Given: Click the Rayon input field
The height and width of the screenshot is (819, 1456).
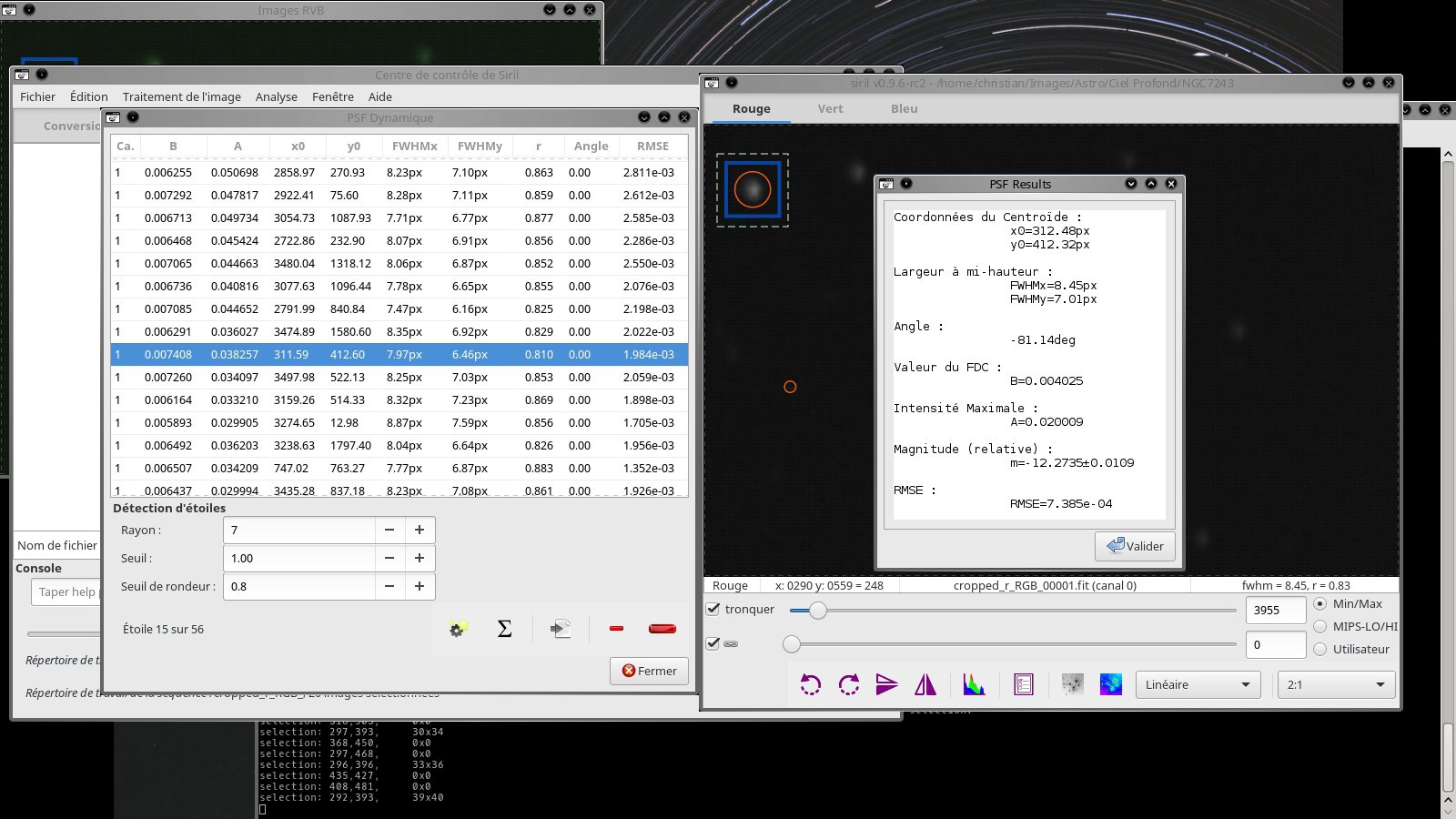Looking at the screenshot, I should 298,530.
